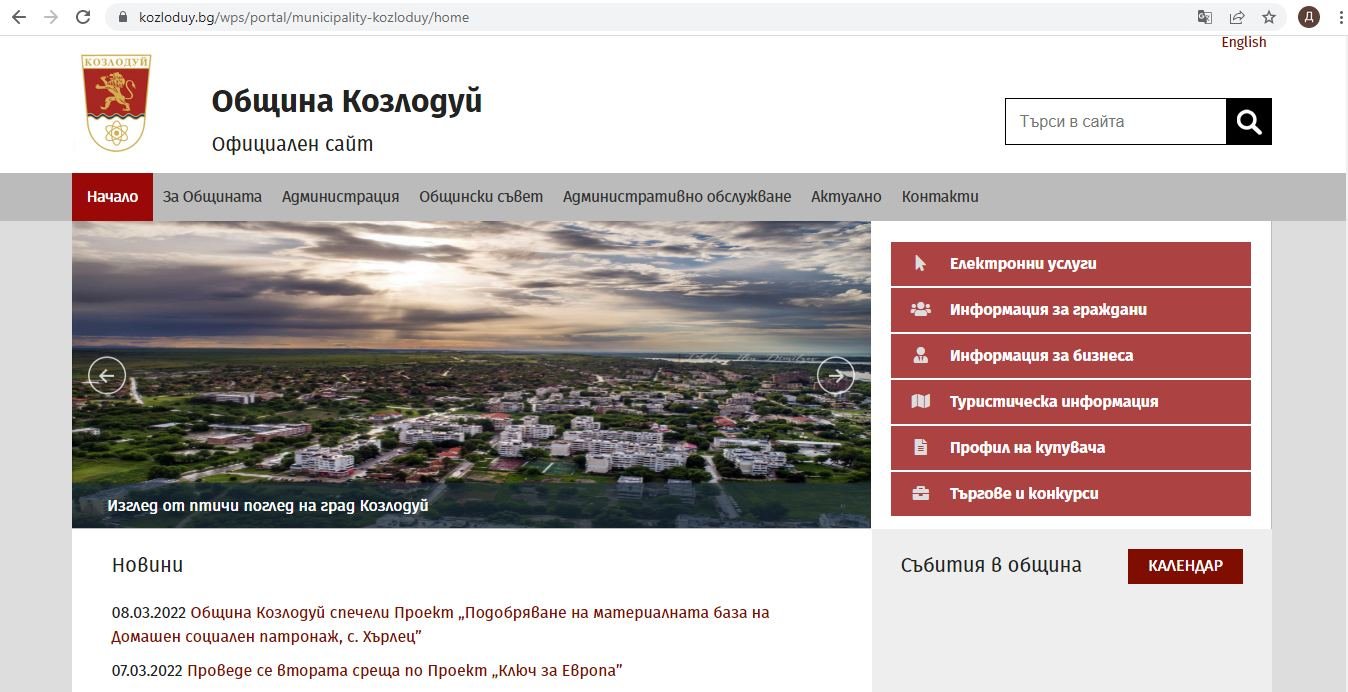1348x692 pixels.
Task: Click the share page icon in address bar
Action: tap(1237, 17)
